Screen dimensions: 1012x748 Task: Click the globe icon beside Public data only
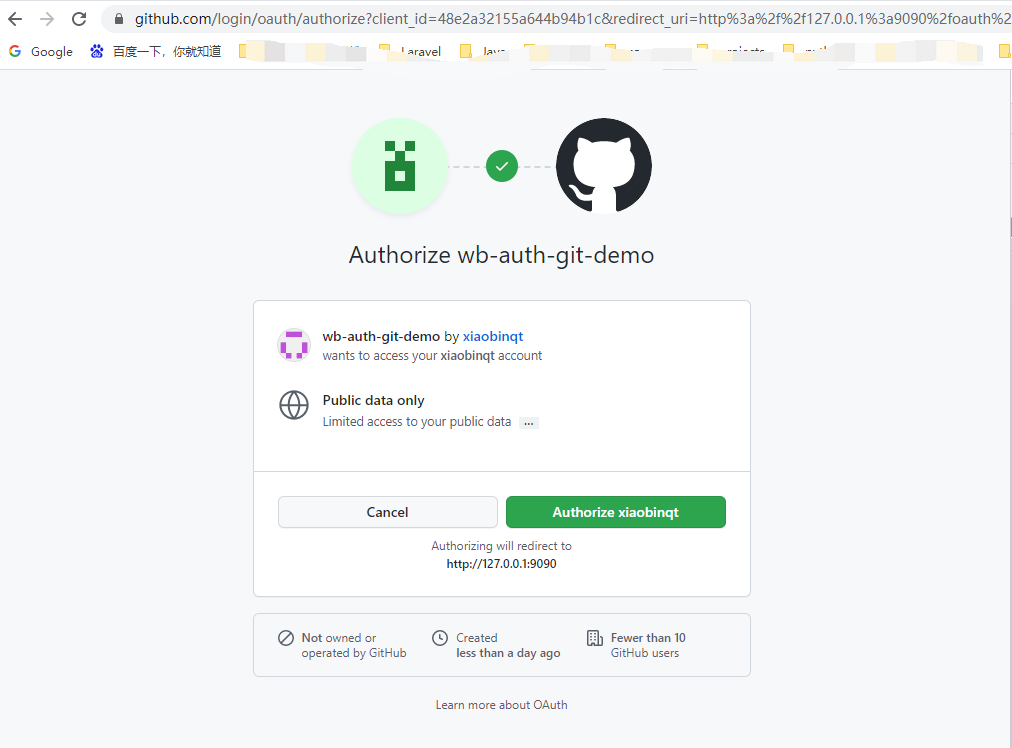pos(294,405)
